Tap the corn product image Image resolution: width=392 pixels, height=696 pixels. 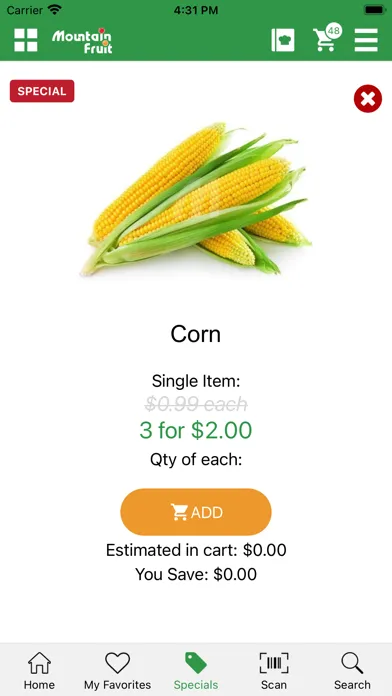tap(196, 198)
